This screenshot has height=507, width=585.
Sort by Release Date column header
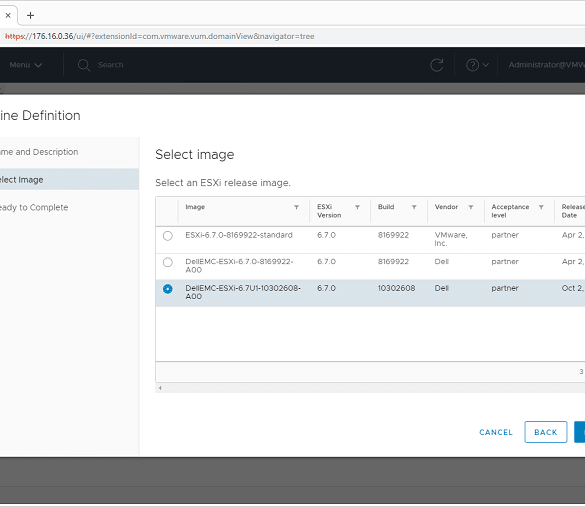(573, 211)
